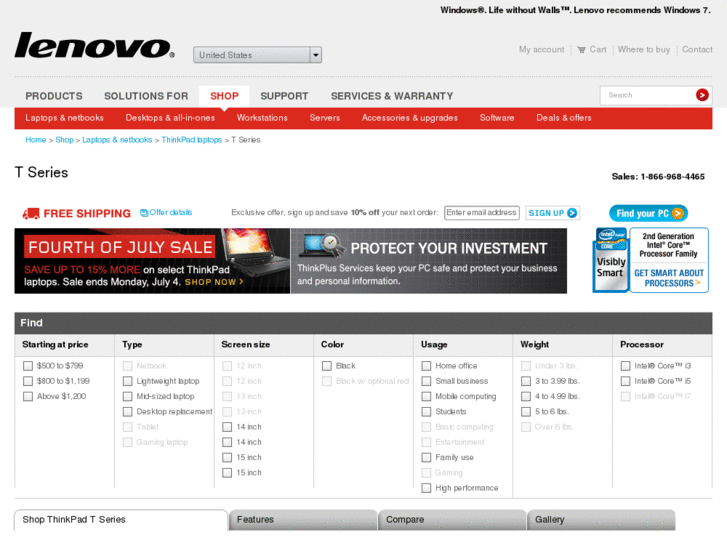Image resolution: width=727 pixels, height=545 pixels.
Task: Check the Students usage filter
Action: (x=426, y=412)
